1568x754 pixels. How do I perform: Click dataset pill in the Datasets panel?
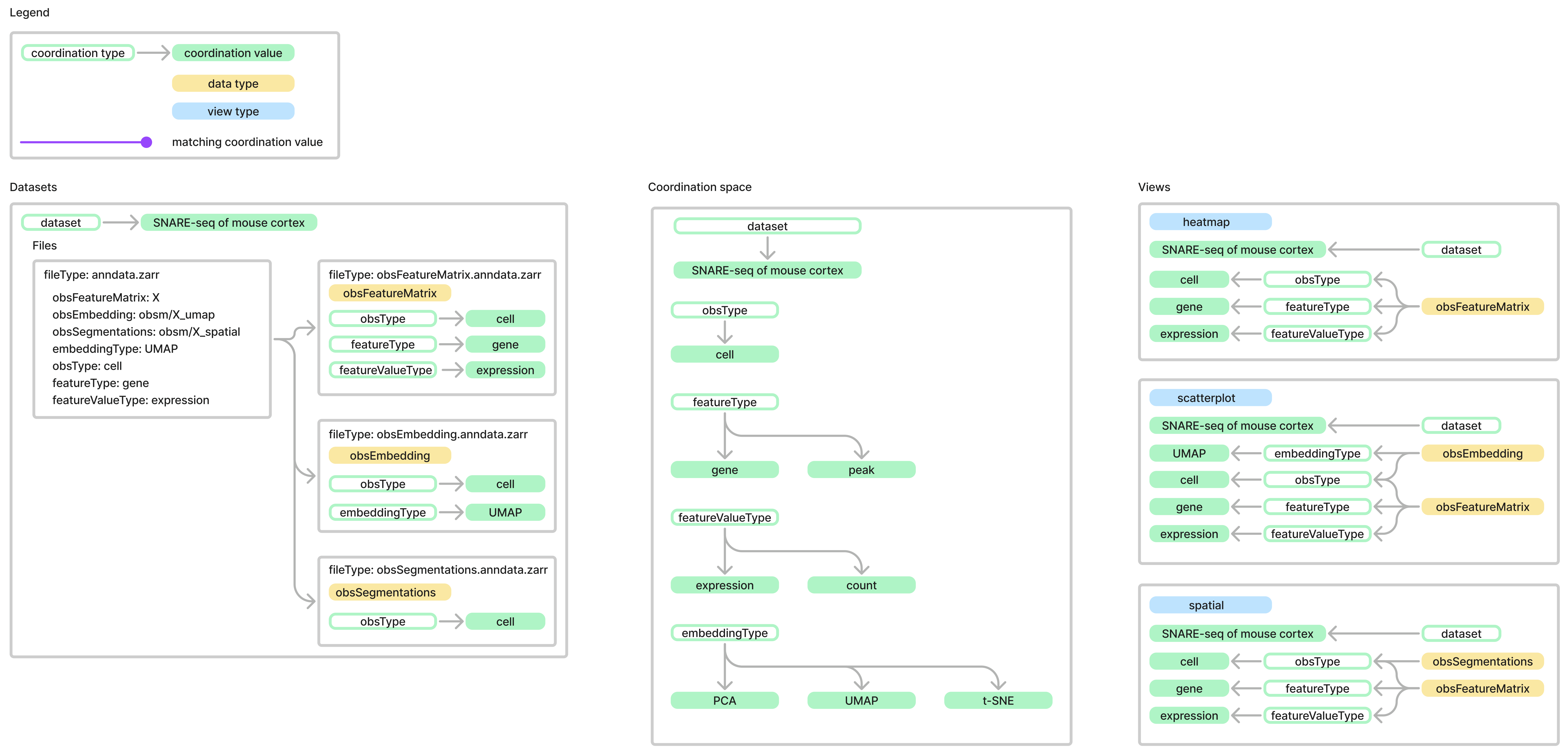[x=61, y=223]
